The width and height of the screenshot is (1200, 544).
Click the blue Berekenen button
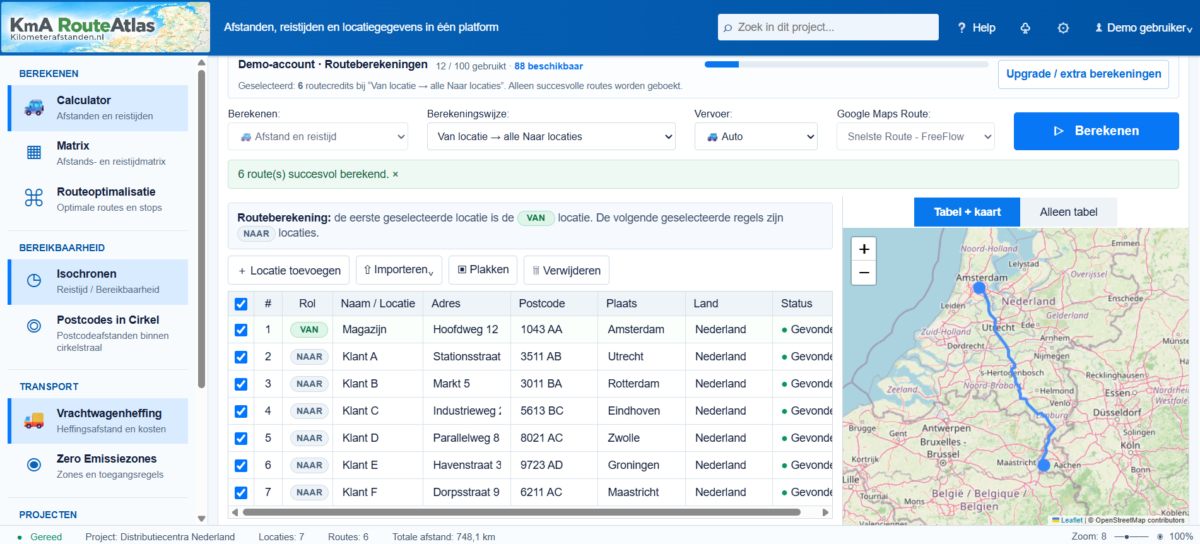(x=1097, y=131)
